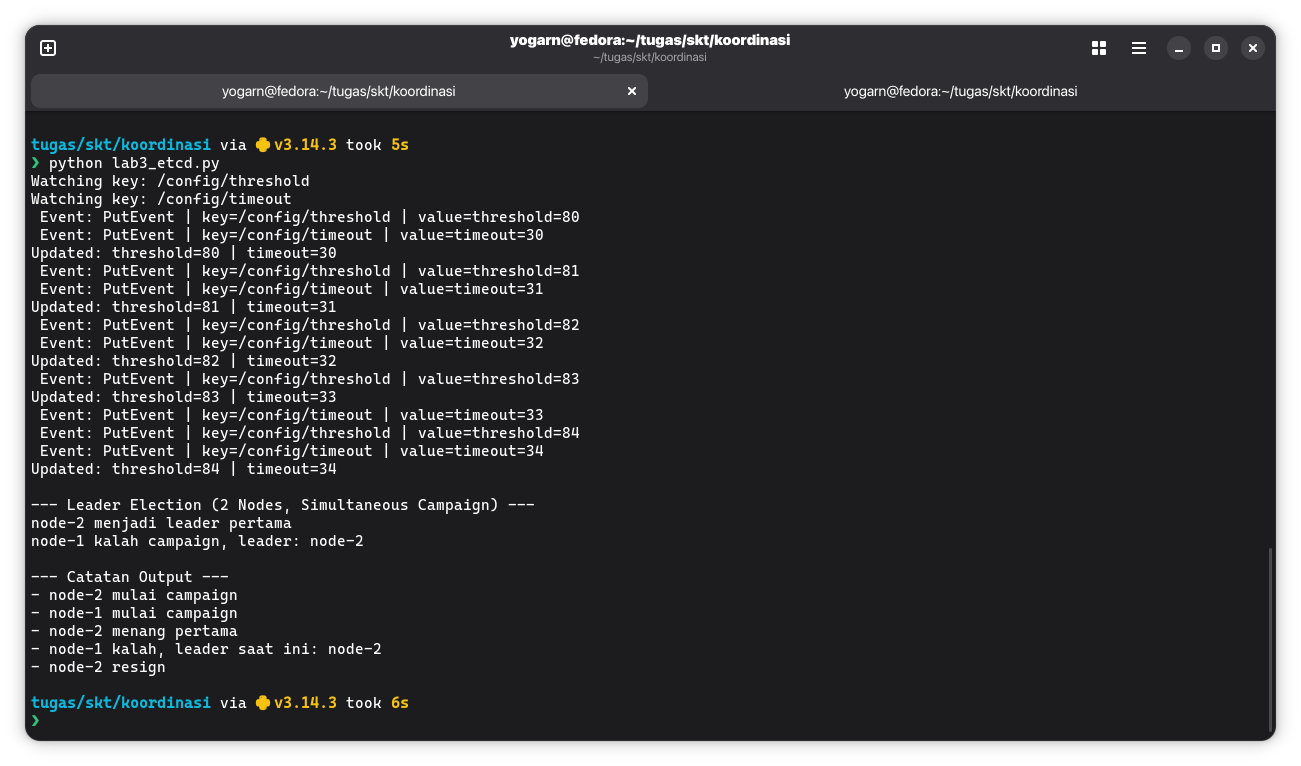The height and width of the screenshot is (766, 1301).
Task: Click the event line with value=threshold=81
Action: [x=310, y=271]
